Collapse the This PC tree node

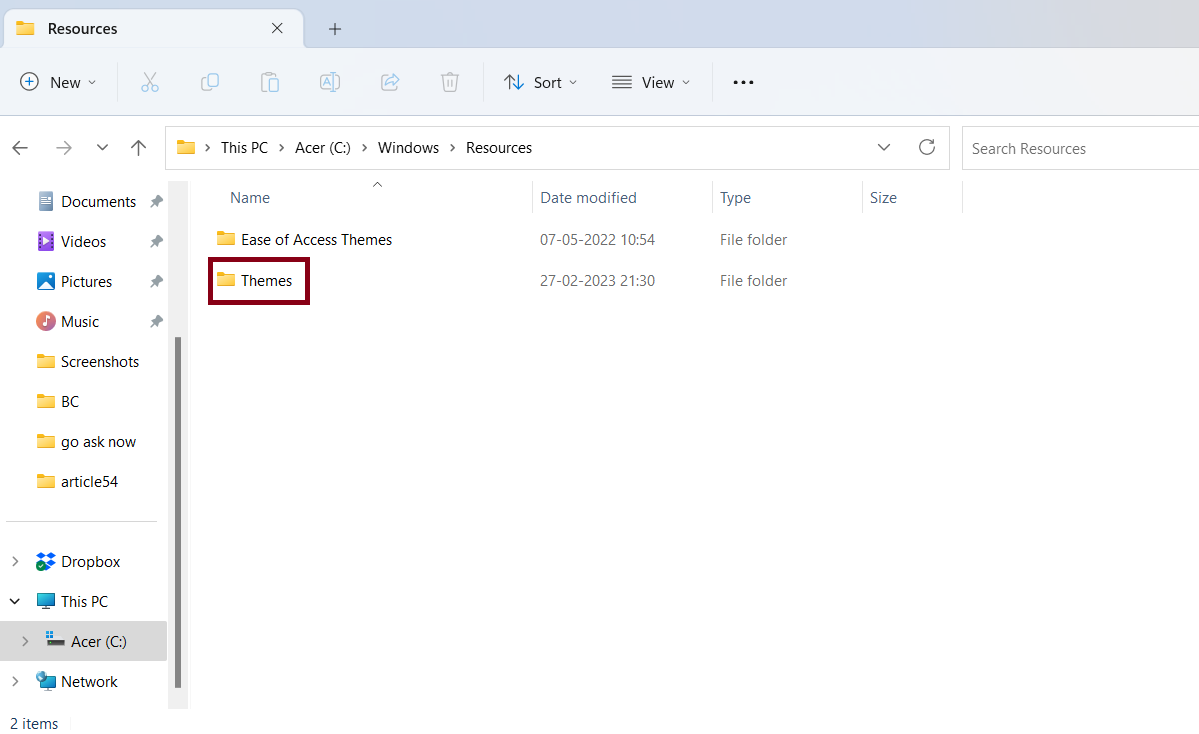(x=15, y=602)
